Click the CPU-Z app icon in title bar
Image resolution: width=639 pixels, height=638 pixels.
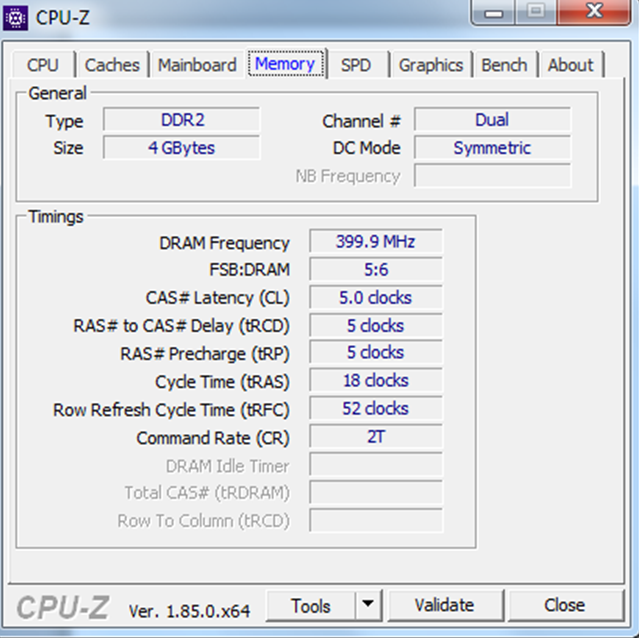point(15,18)
